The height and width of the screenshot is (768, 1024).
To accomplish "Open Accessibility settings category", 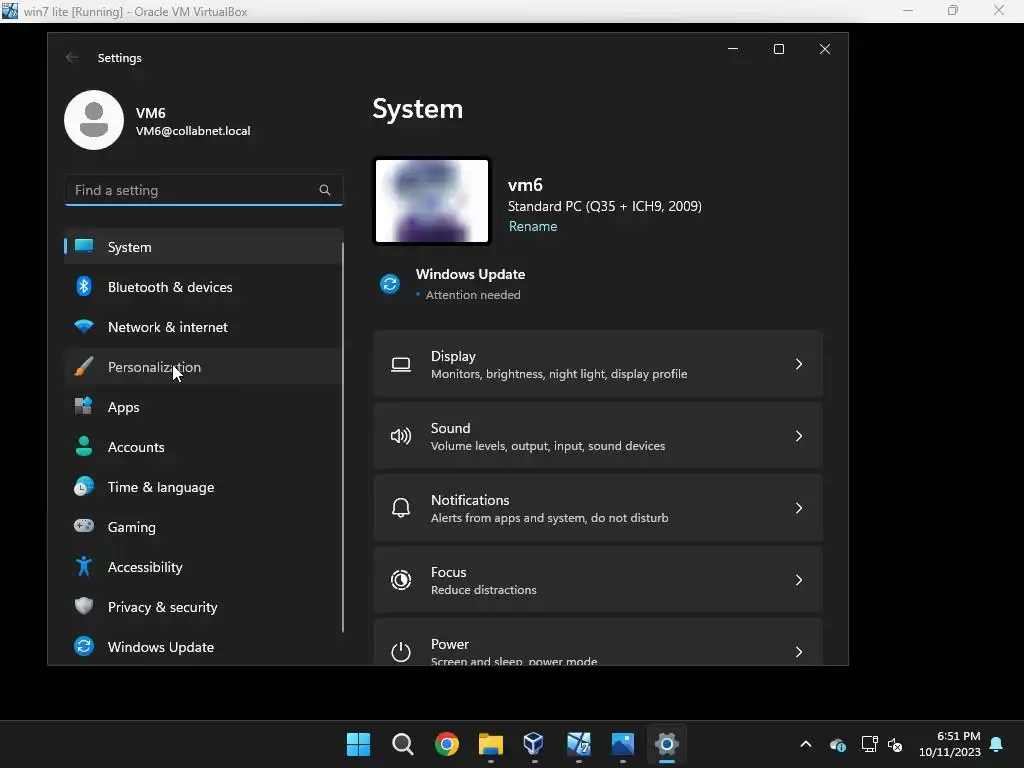I will coord(203,567).
